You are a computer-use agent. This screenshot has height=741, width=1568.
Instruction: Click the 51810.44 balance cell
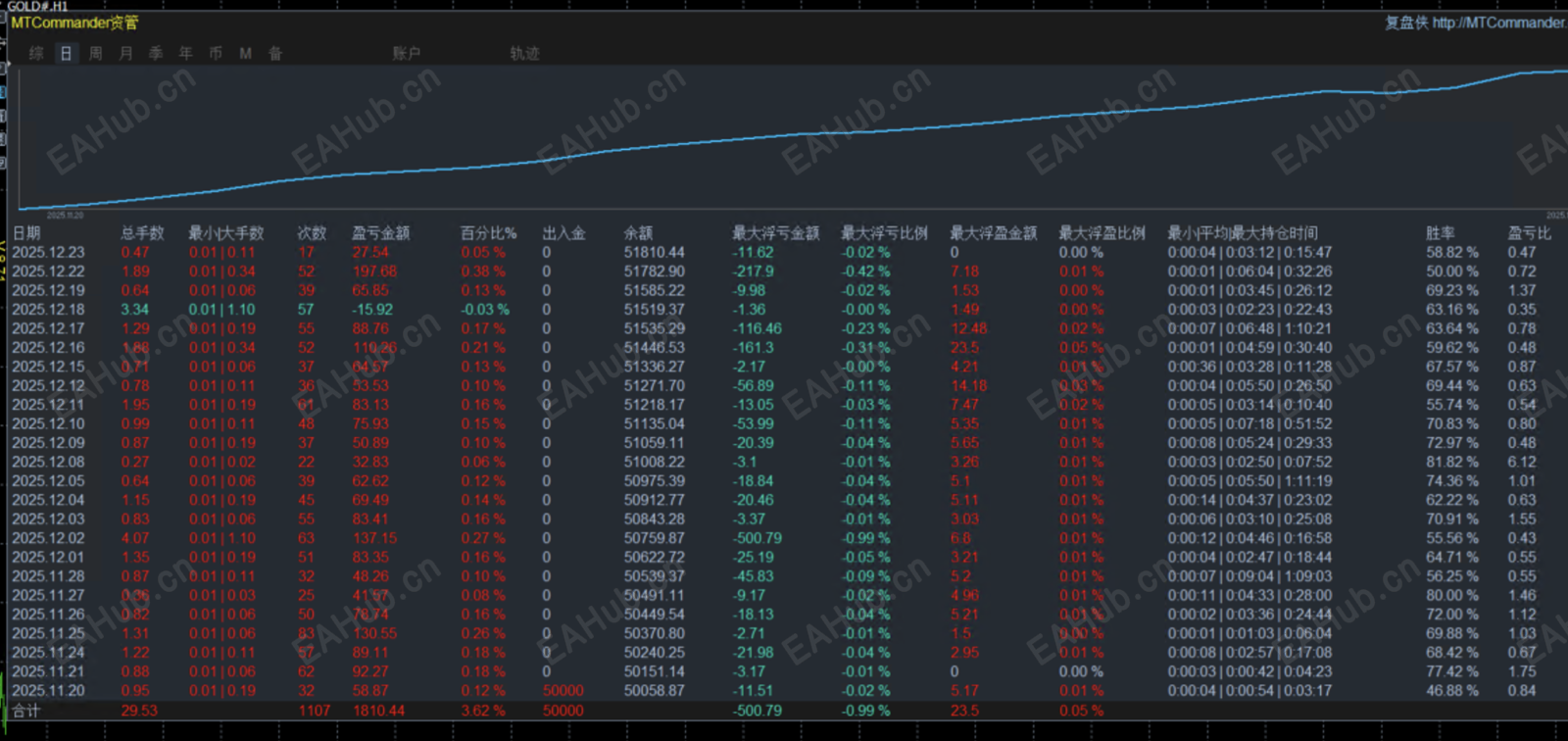[x=655, y=253]
